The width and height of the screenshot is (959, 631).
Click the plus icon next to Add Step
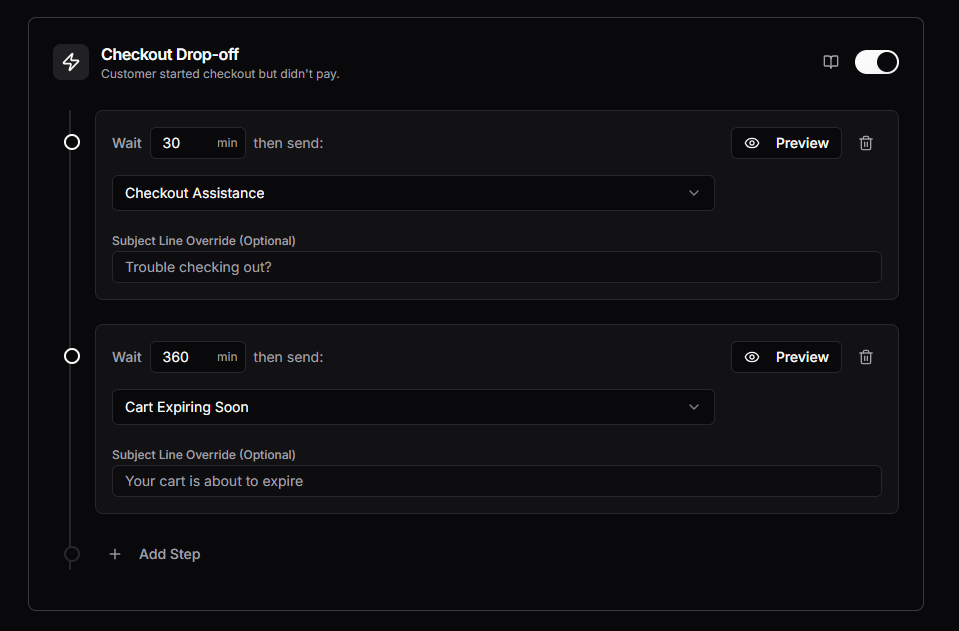coord(114,553)
